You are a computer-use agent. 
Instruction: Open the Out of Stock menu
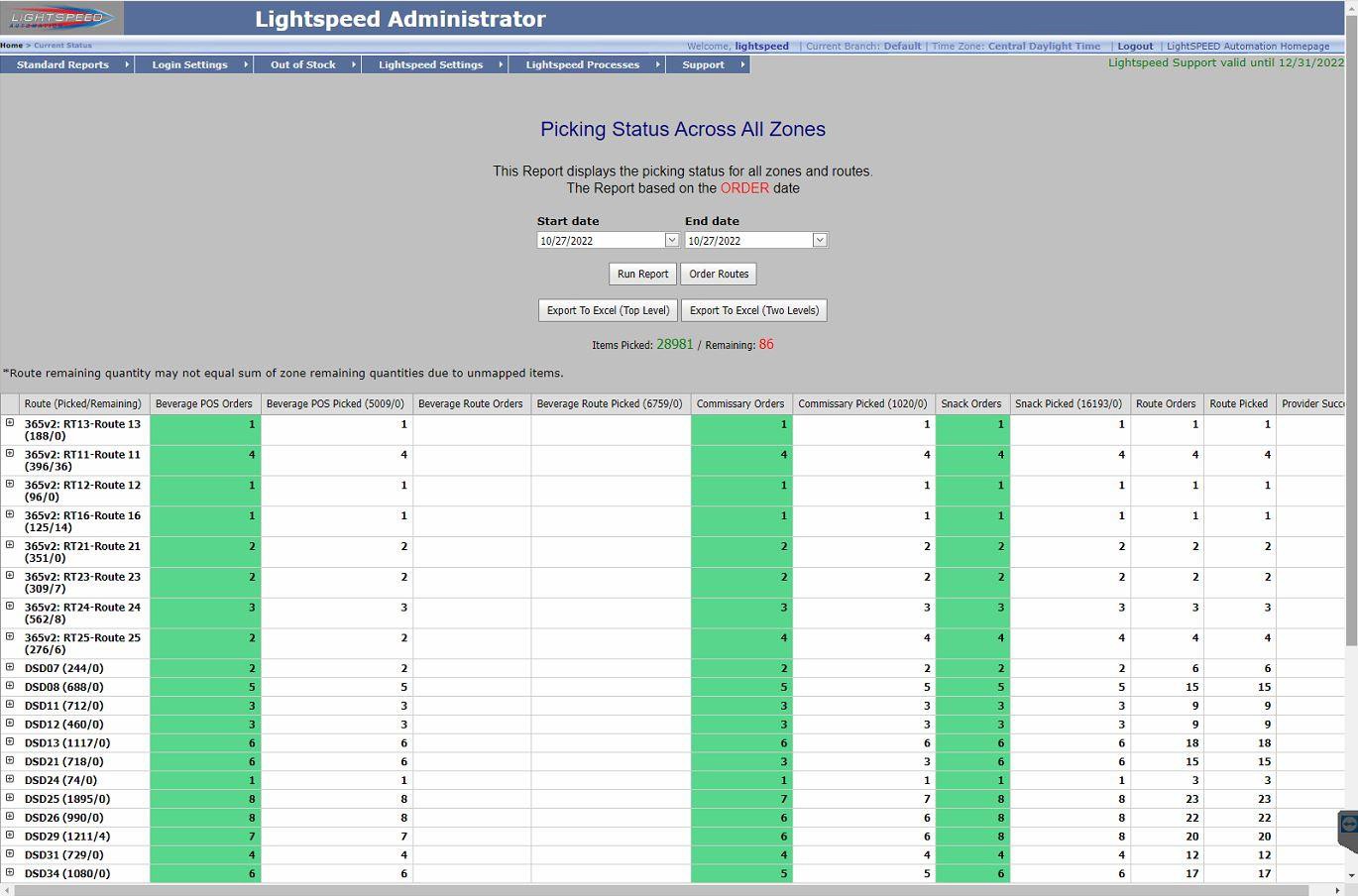click(x=307, y=64)
